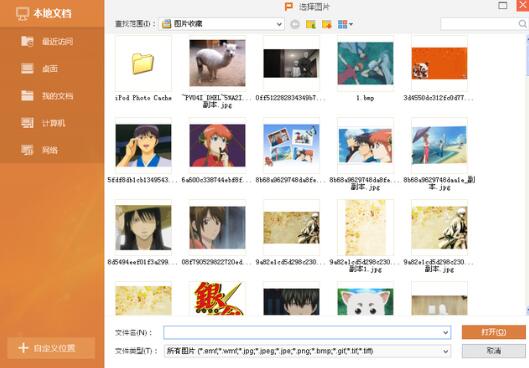Expand the 文件名 dropdown arrow
Screen dimensions: 529x368
click(446, 333)
